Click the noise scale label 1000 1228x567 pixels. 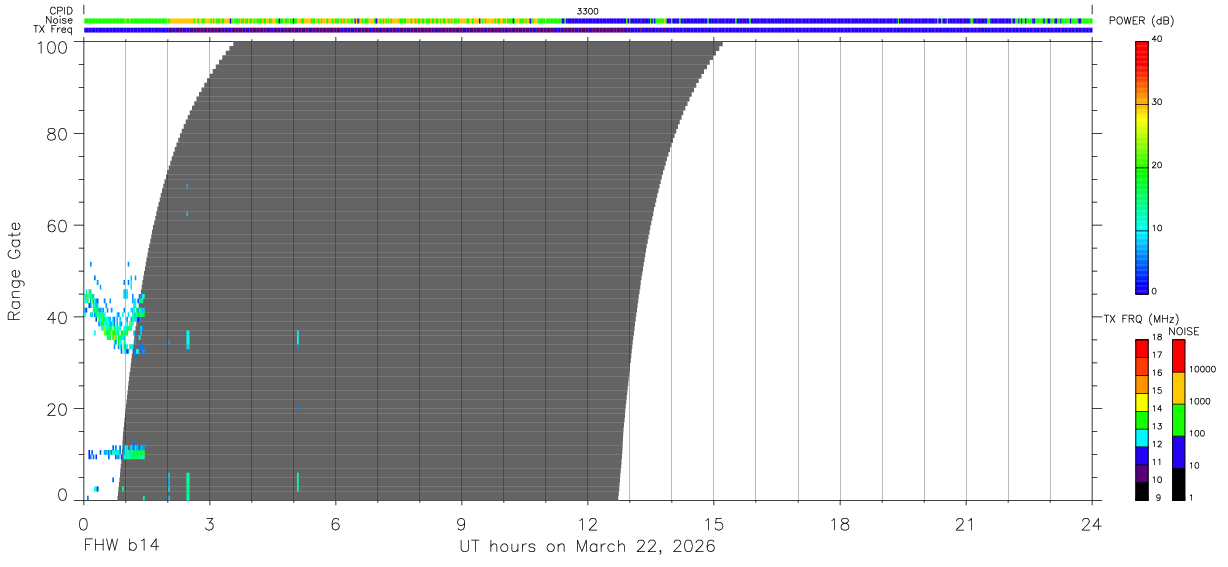(x=1201, y=401)
